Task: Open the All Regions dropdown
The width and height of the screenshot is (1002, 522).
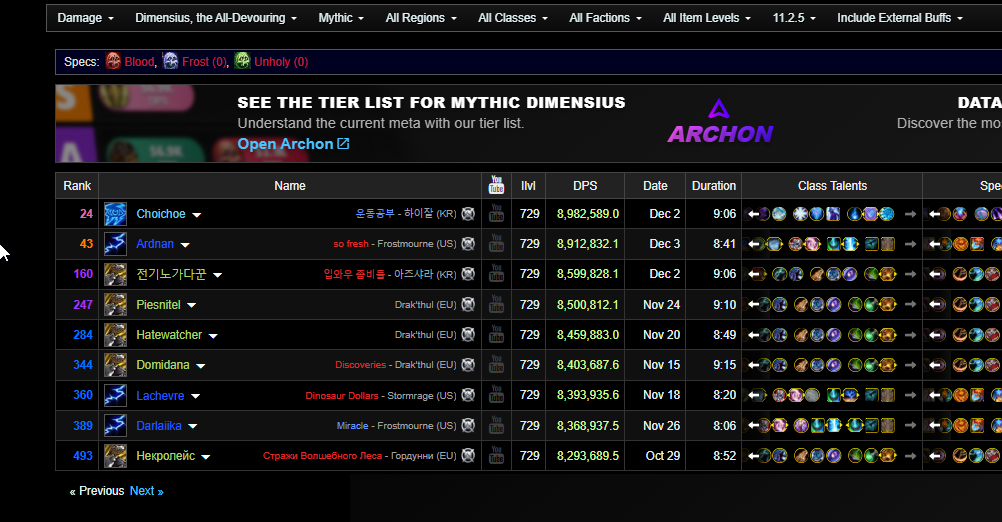Action: (421, 18)
